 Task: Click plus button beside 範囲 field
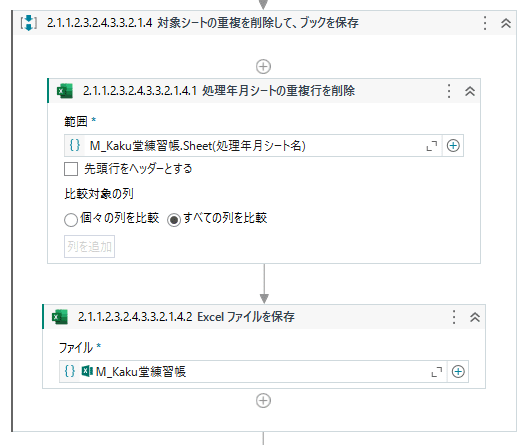453,146
